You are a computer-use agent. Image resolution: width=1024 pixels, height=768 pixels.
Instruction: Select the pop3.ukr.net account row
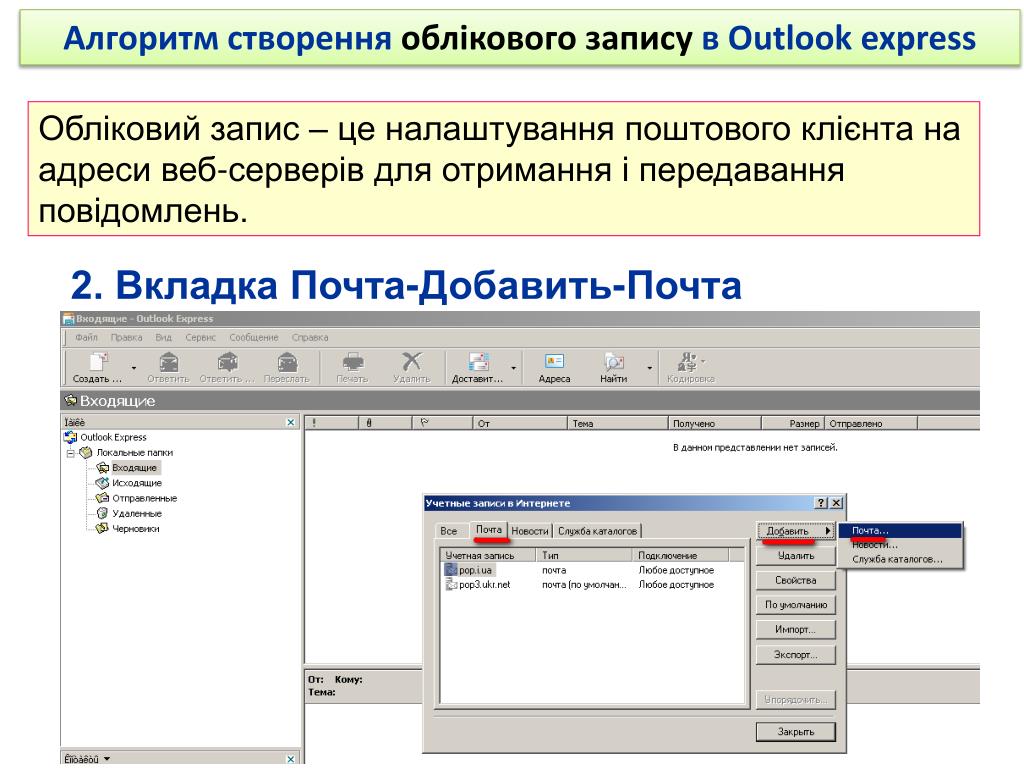[x=593, y=584]
